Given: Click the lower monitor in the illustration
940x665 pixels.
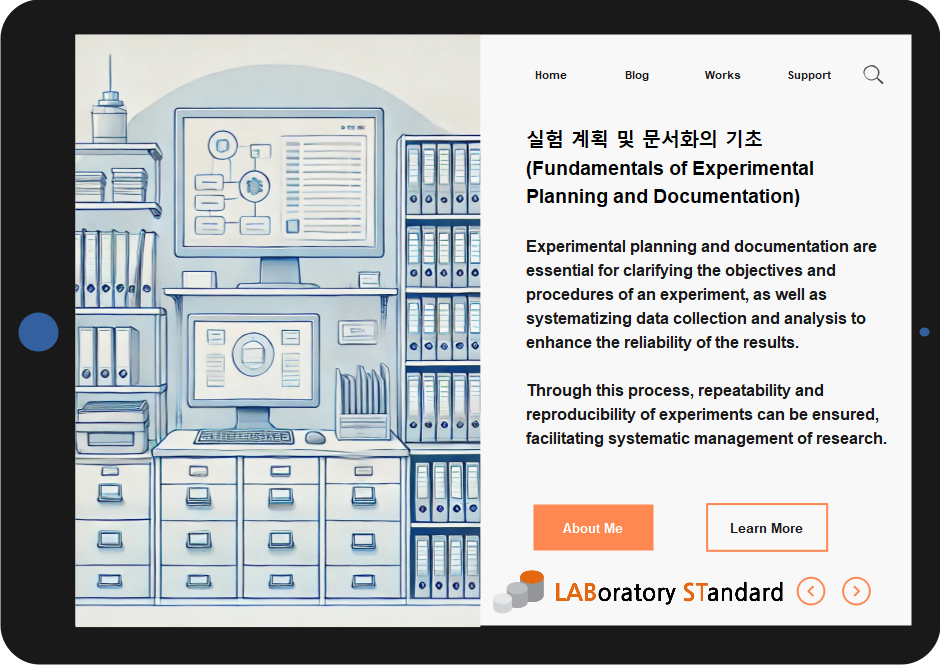Looking at the screenshot, I should [x=253, y=355].
